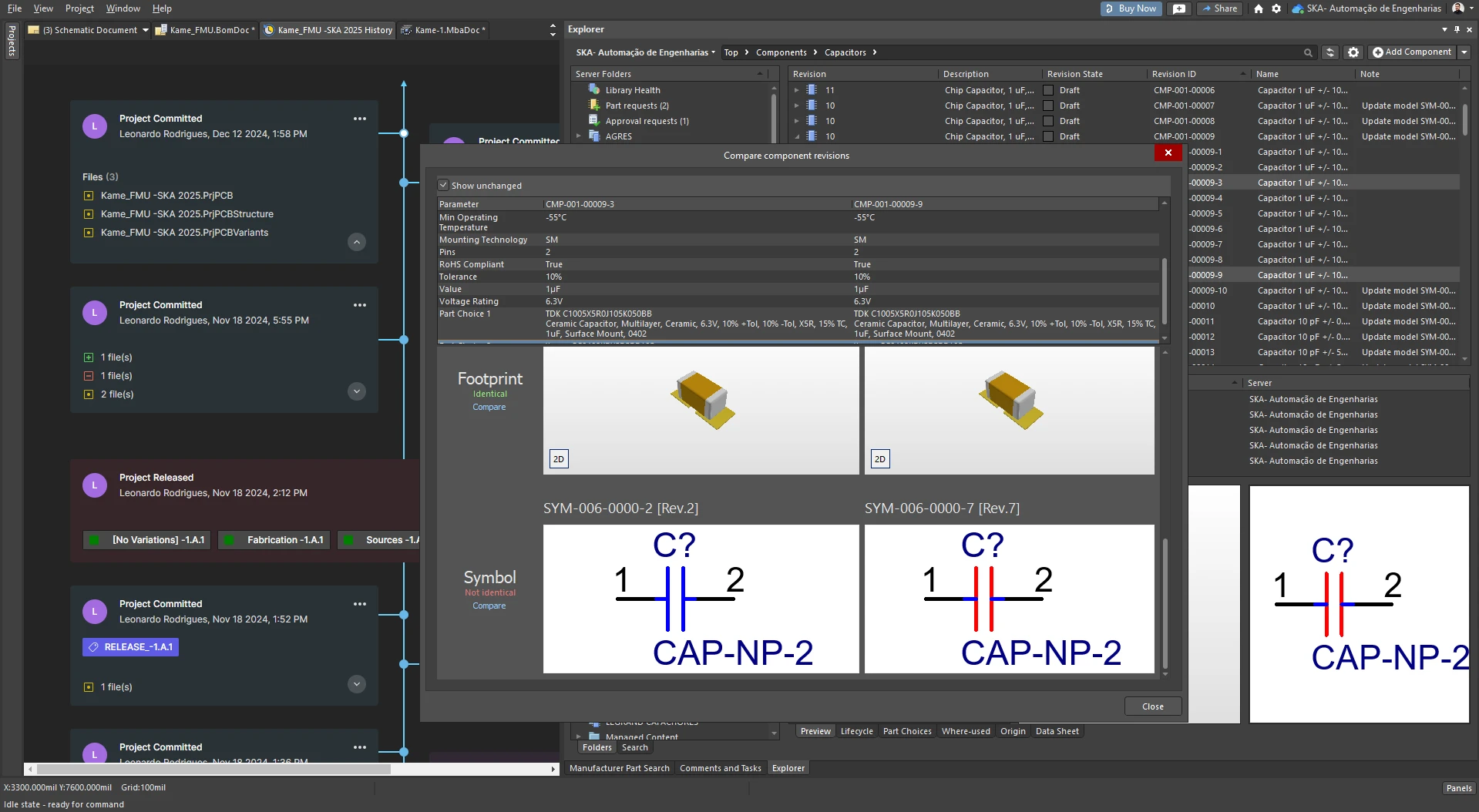Screen dimensions: 1479x812
Task: Click Leonardo's avatar on the Dec 12 commit
Action: [95, 126]
